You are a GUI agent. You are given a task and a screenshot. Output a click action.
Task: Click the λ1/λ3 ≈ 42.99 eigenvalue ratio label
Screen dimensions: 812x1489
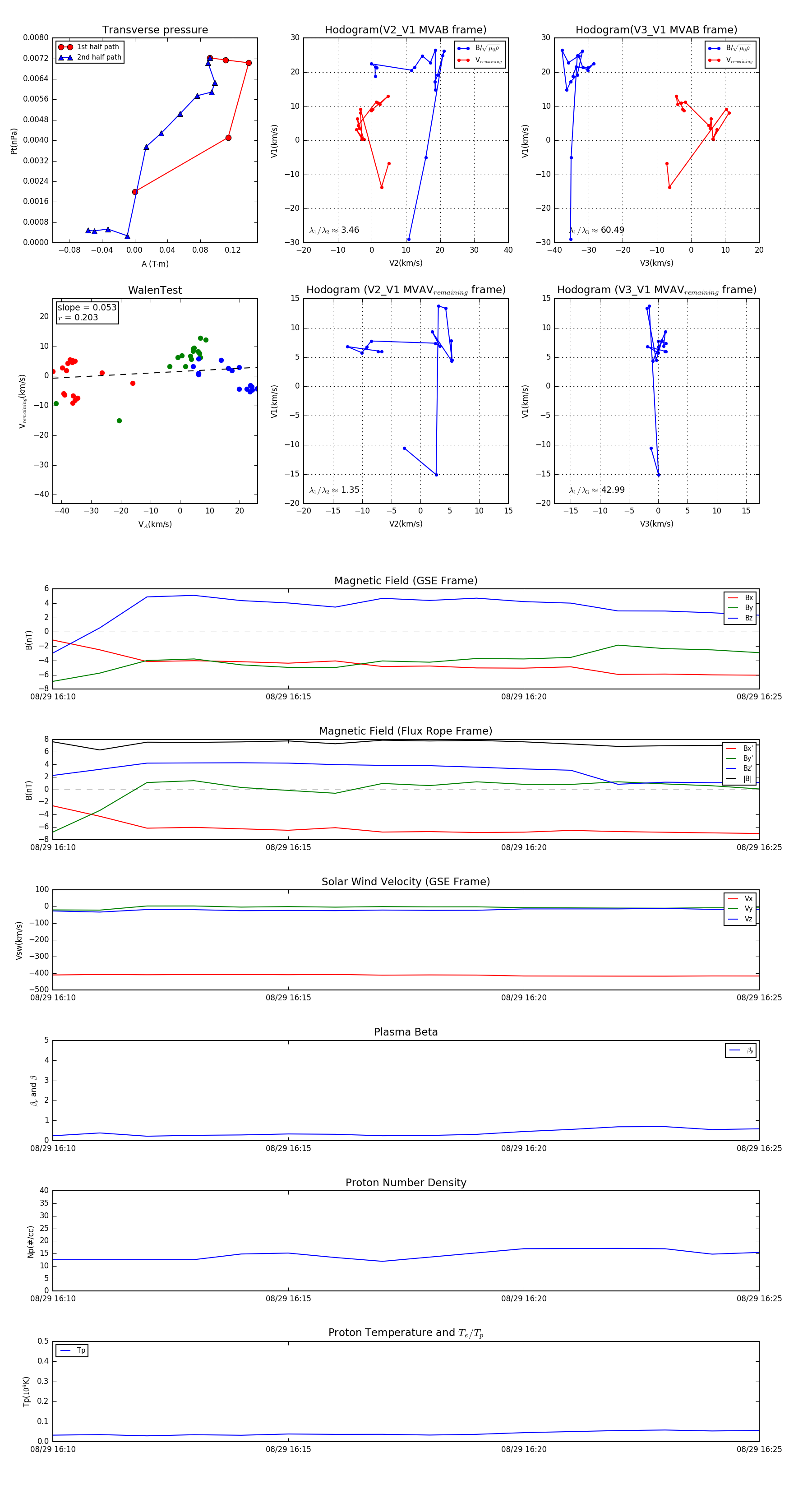[596, 490]
